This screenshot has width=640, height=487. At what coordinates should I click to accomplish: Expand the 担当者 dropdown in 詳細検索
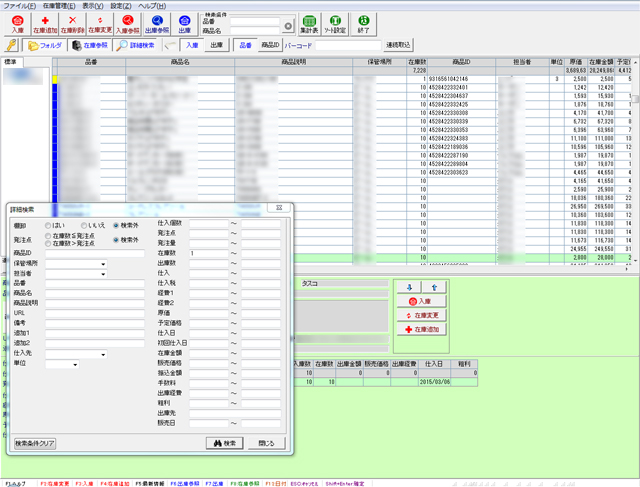point(104,272)
